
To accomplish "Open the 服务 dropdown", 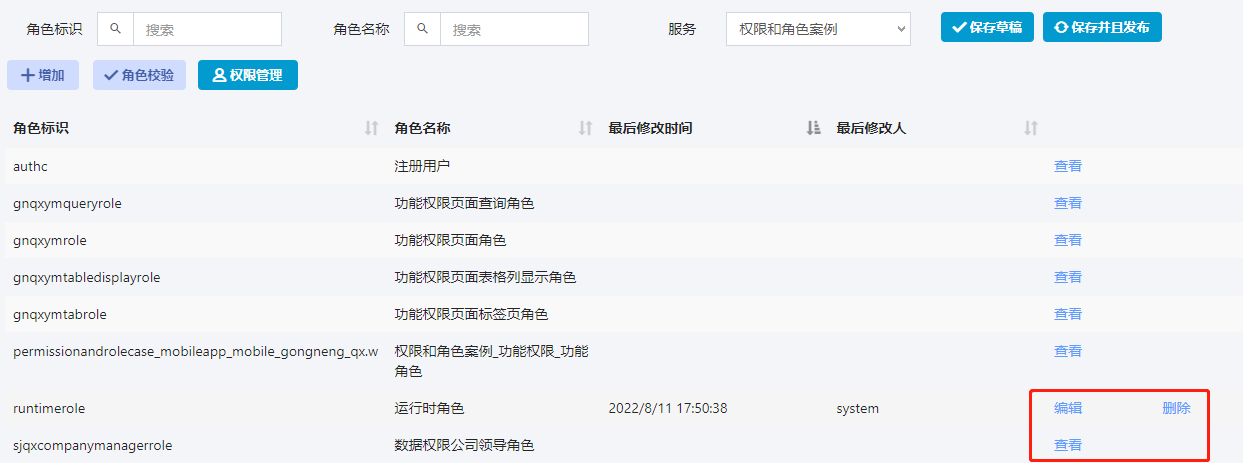I will click(817, 29).
